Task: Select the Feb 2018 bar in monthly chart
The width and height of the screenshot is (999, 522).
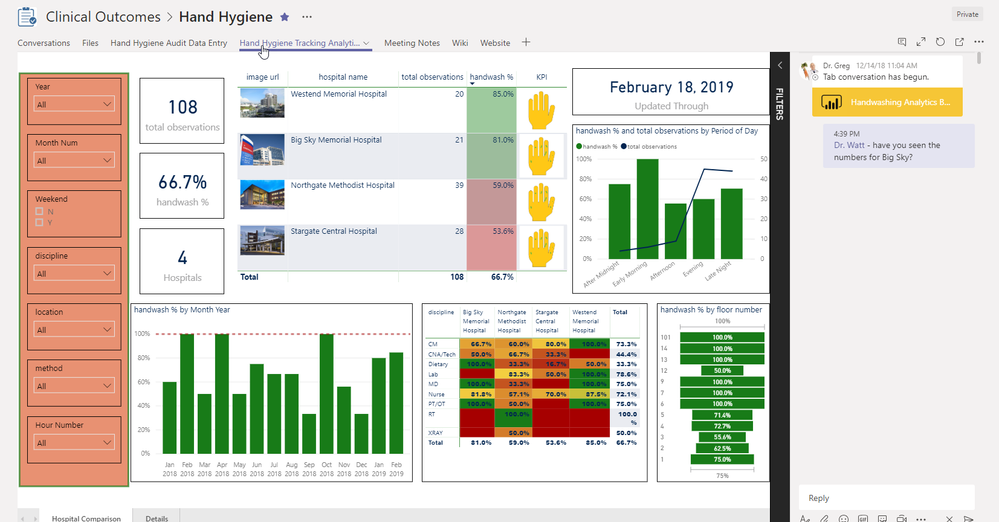Action: [x=187, y=393]
